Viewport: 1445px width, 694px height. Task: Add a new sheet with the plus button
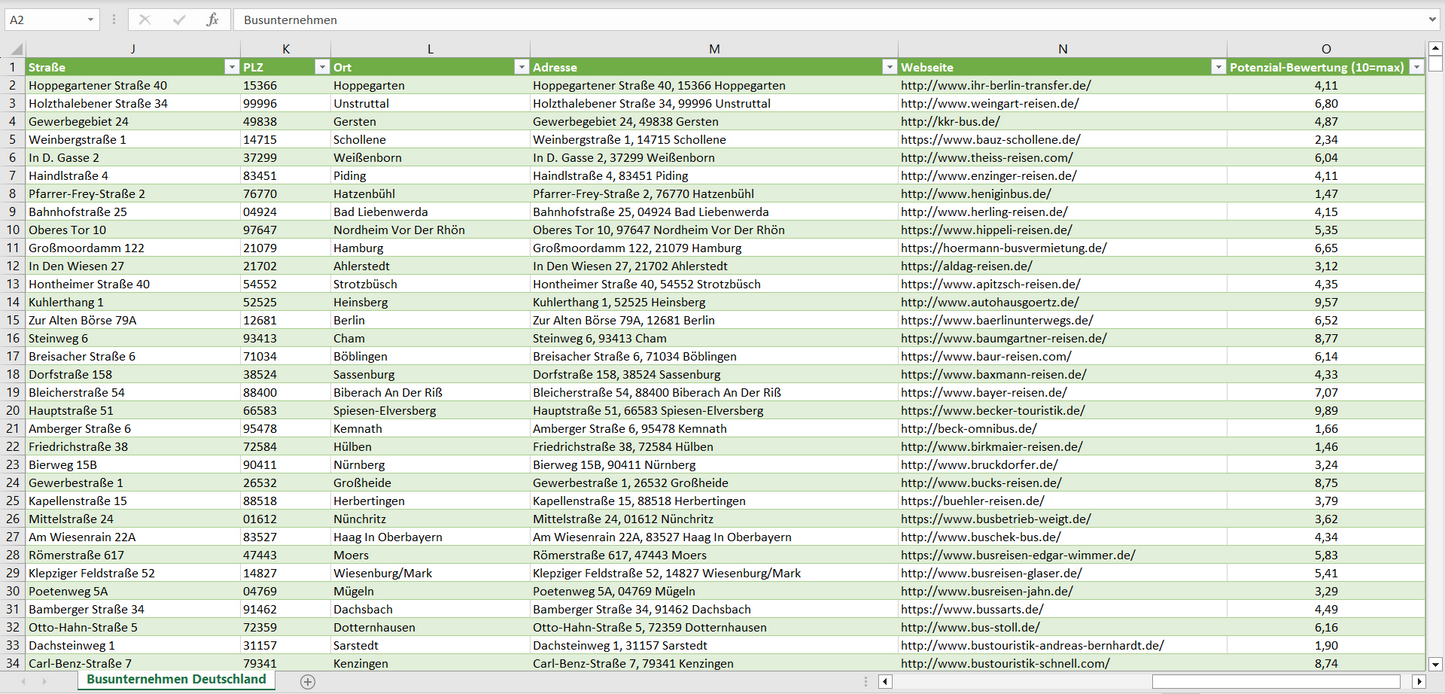coord(308,681)
